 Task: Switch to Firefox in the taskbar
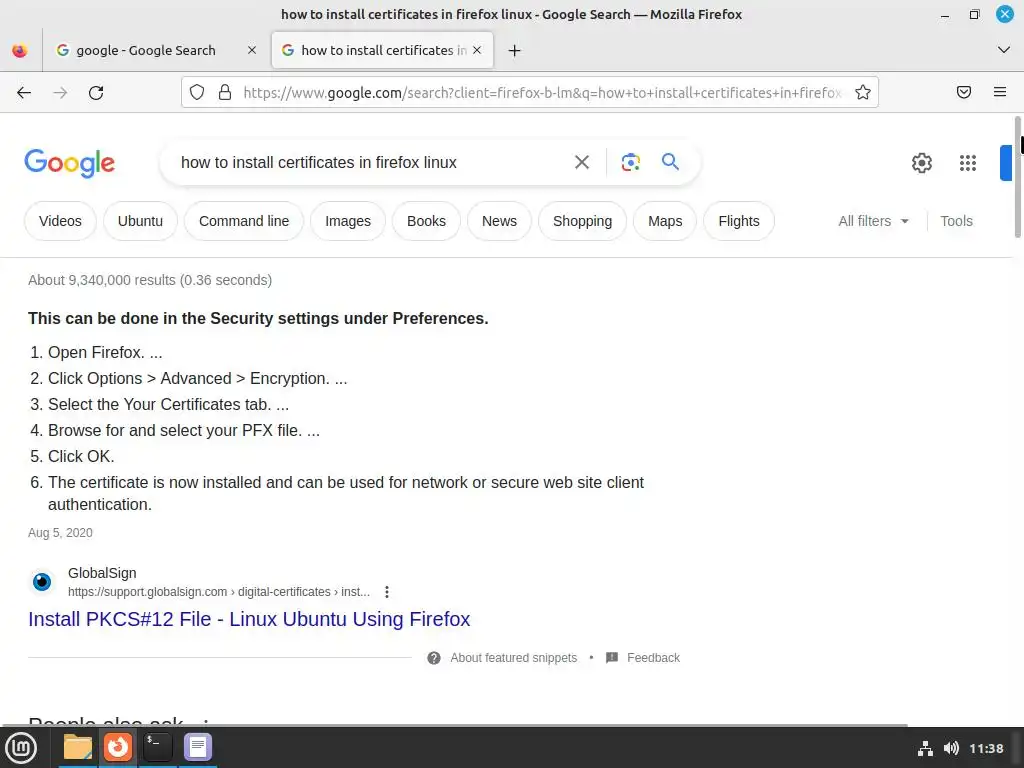coord(118,747)
